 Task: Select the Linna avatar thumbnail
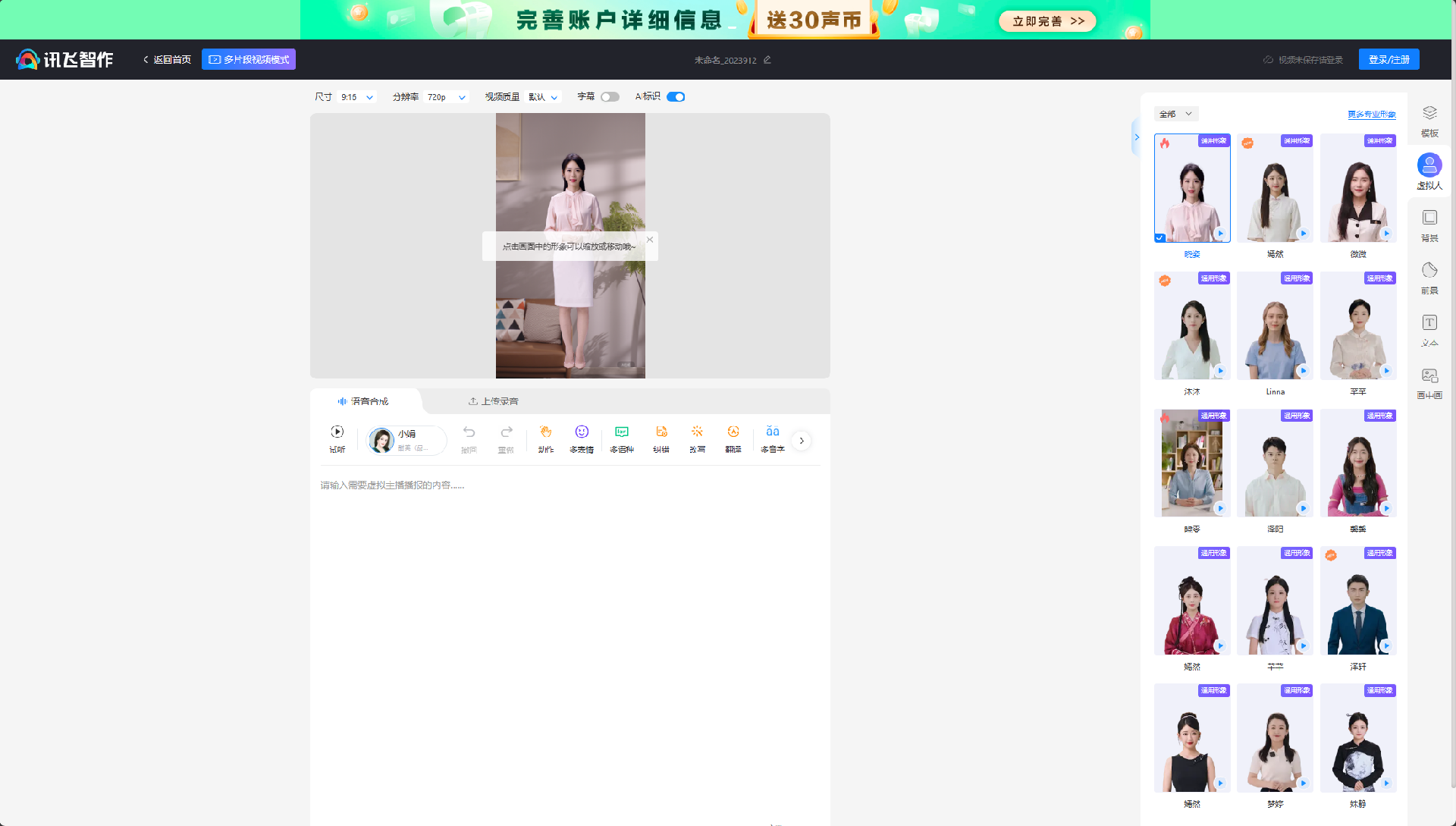(1275, 325)
